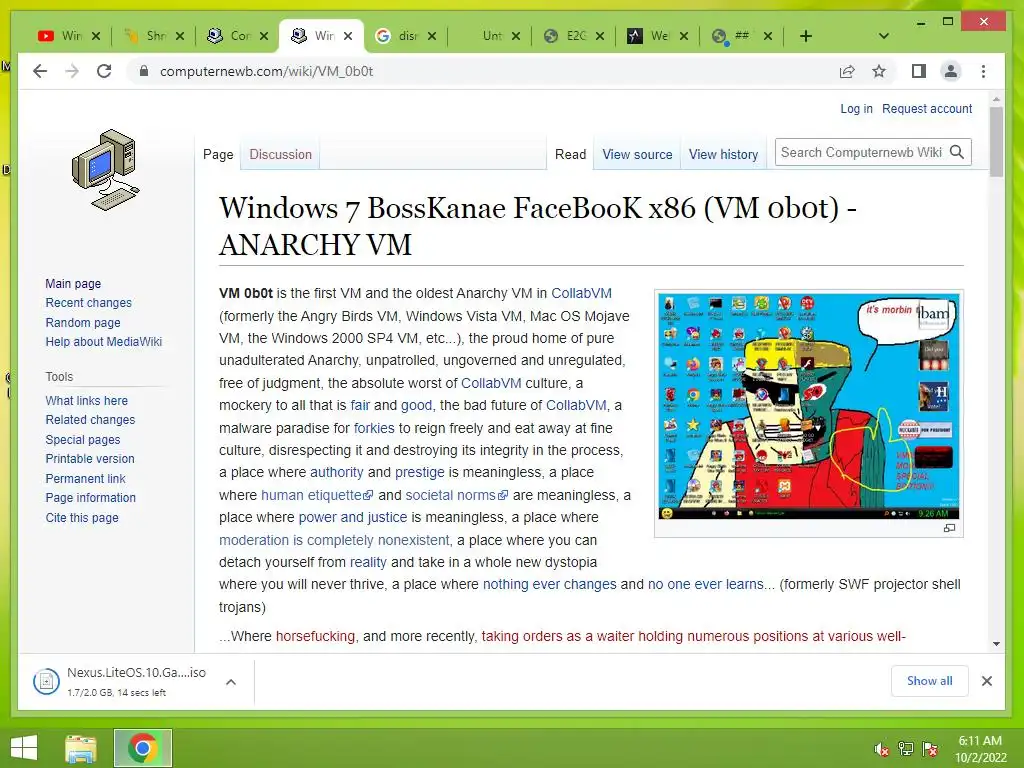Close the Google 'disr' tab
This screenshot has height=768, width=1024.
432,36
